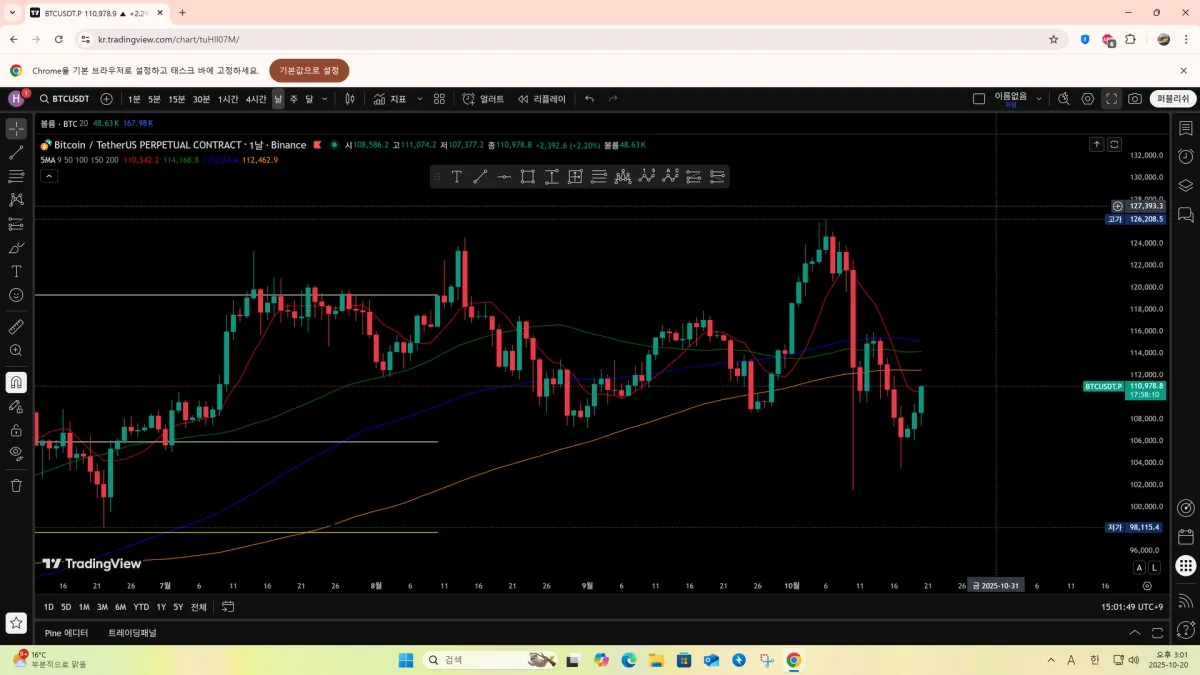The width and height of the screenshot is (1200, 675).
Task: Click the Chrome icon in taskbar
Action: pos(793,660)
